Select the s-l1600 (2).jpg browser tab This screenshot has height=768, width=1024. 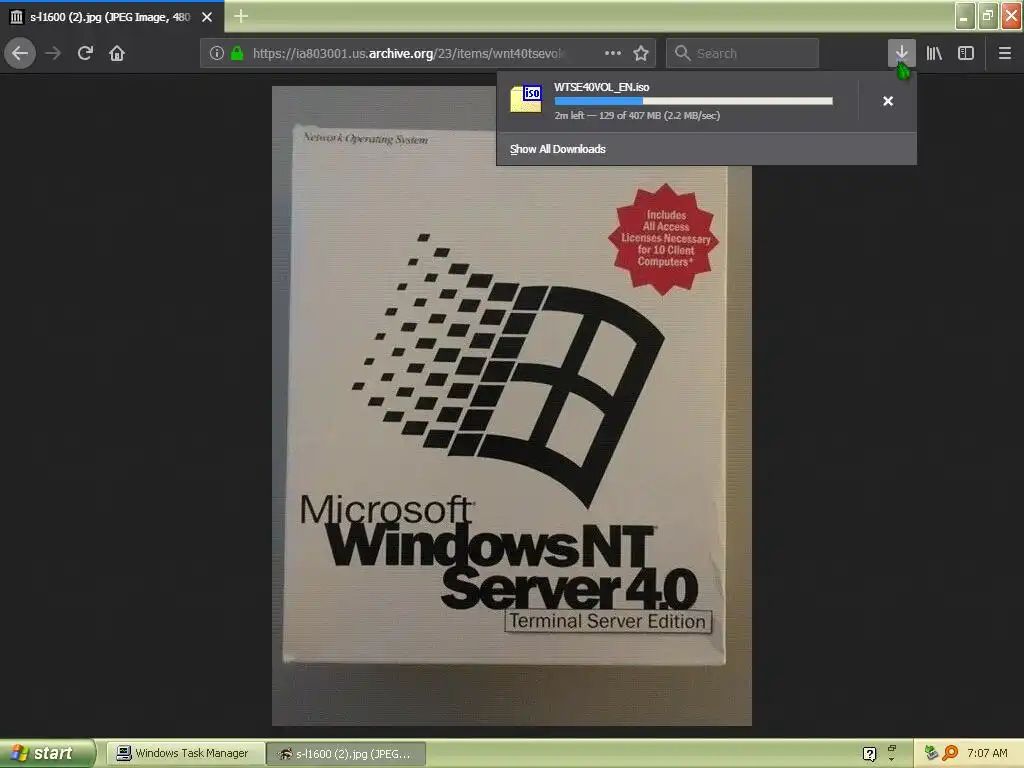pyautogui.click(x=112, y=17)
